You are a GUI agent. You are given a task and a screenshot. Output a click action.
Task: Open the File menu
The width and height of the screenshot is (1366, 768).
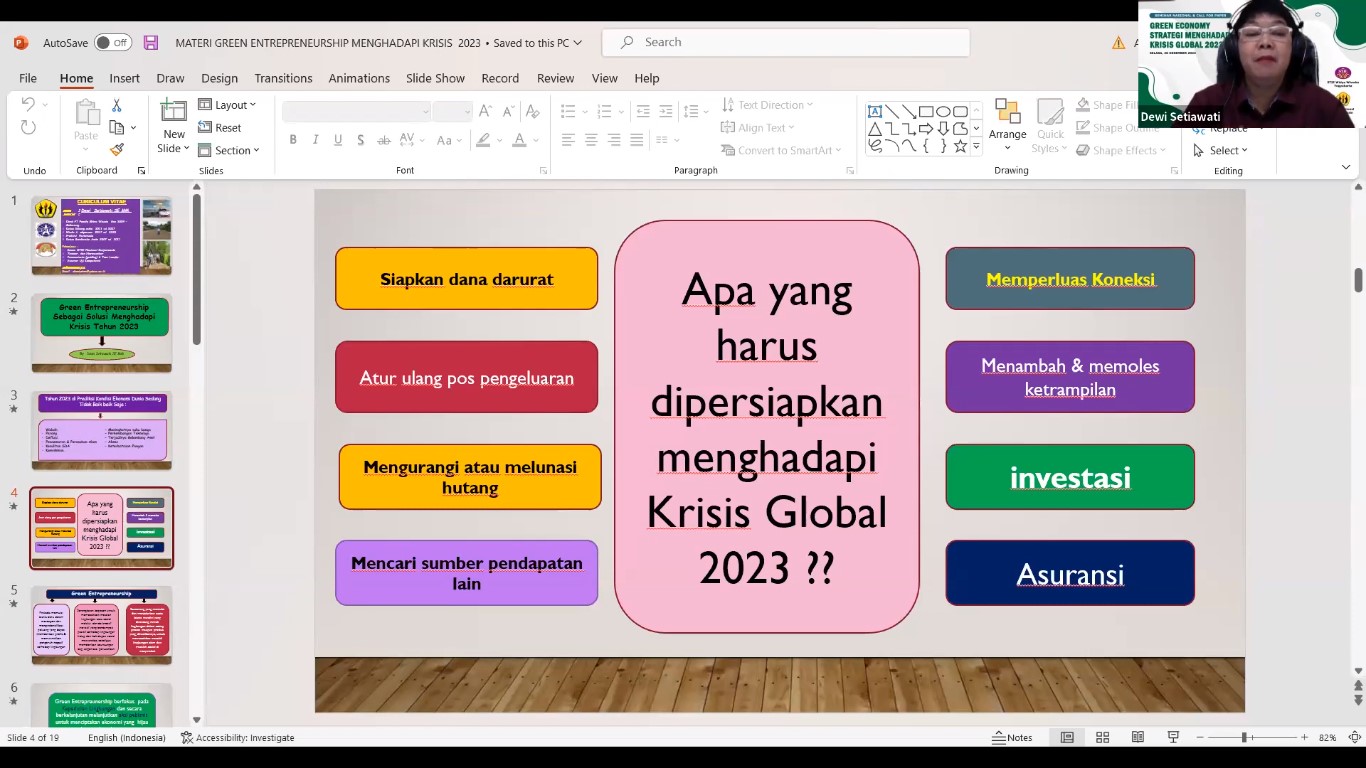[x=28, y=78]
